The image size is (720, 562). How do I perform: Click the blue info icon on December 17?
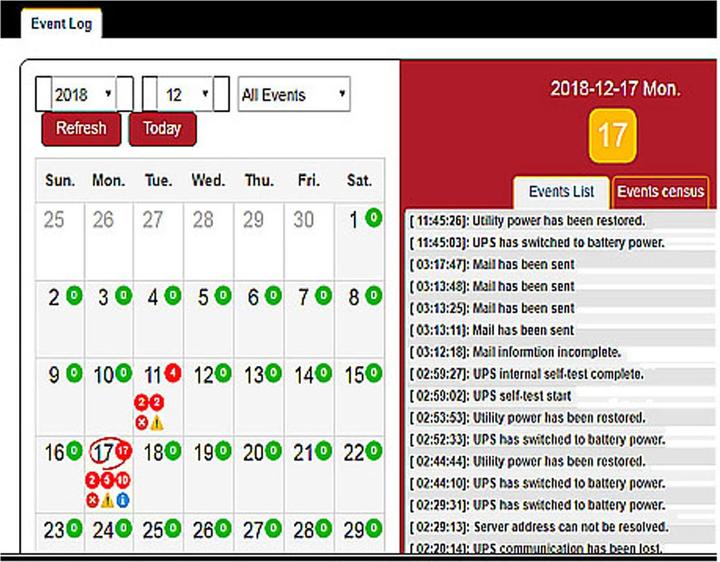[x=122, y=499]
